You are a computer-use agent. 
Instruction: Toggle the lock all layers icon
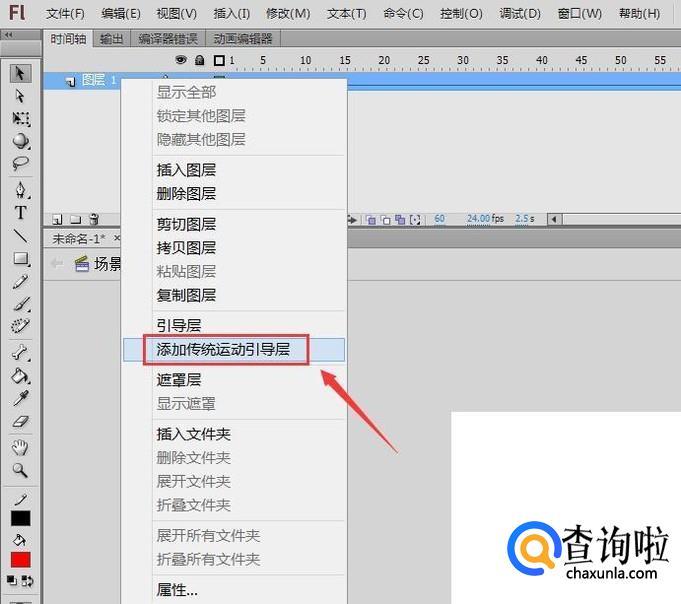[199, 60]
